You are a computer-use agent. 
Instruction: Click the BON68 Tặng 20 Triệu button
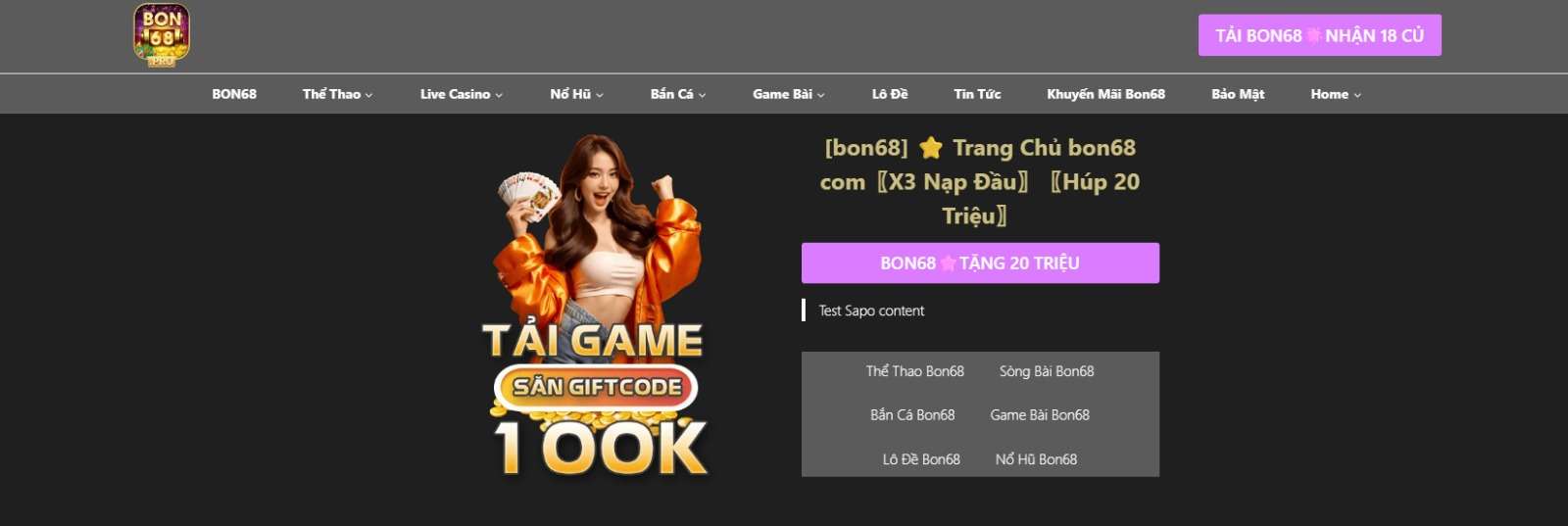click(980, 263)
